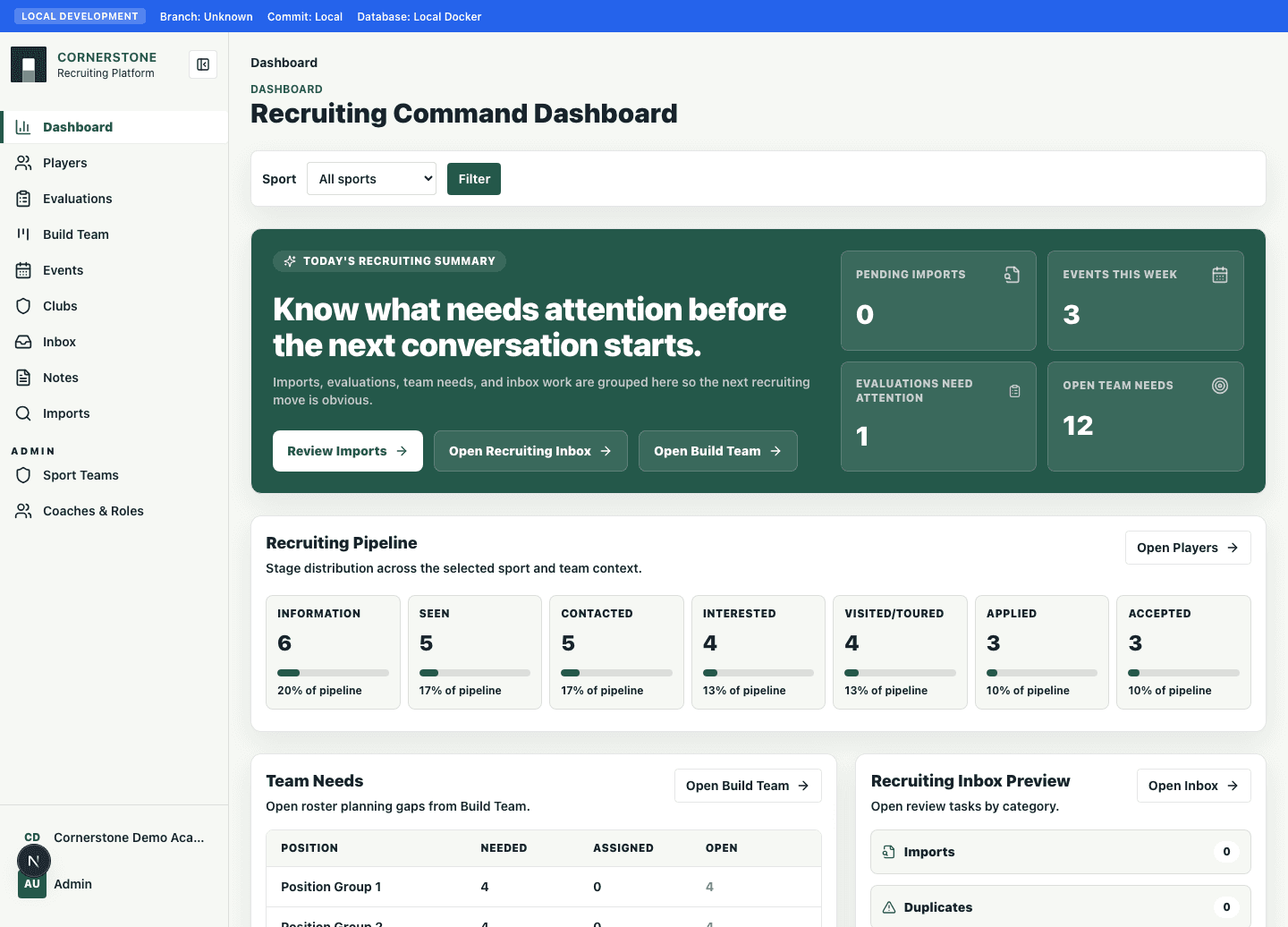
Task: Click Cornerstone Demo Aca... organization name
Action: coord(129,838)
